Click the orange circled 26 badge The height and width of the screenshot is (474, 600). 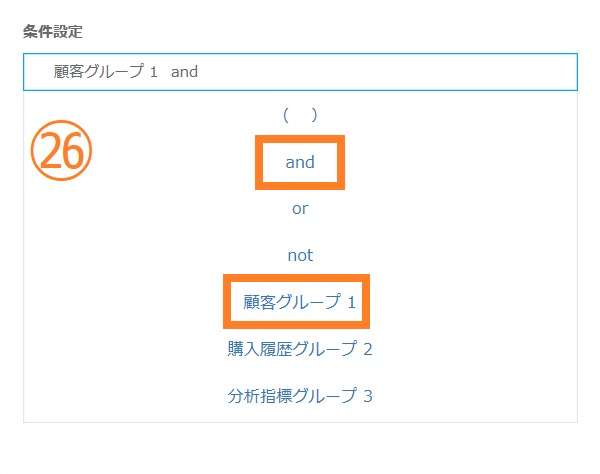(x=61, y=150)
